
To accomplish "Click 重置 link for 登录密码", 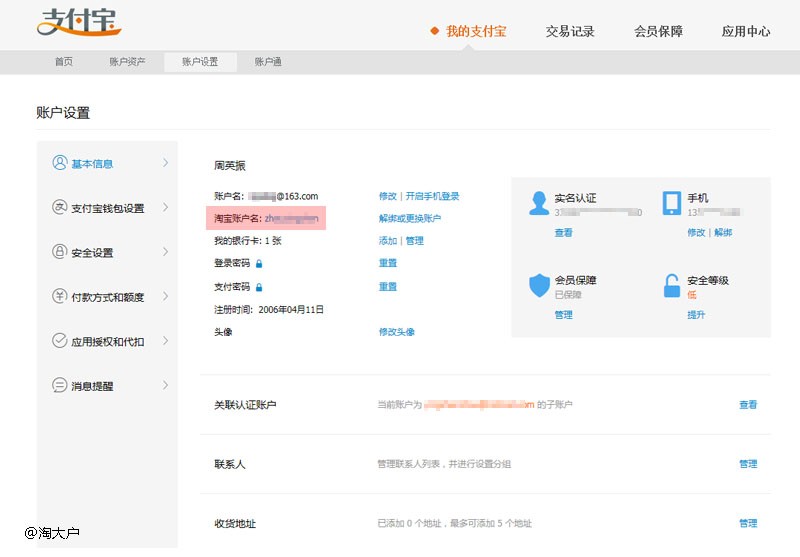I will [x=388, y=263].
